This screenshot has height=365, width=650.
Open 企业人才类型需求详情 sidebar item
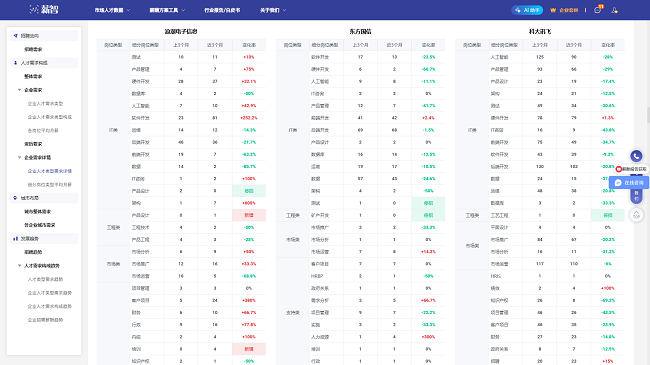(50, 171)
